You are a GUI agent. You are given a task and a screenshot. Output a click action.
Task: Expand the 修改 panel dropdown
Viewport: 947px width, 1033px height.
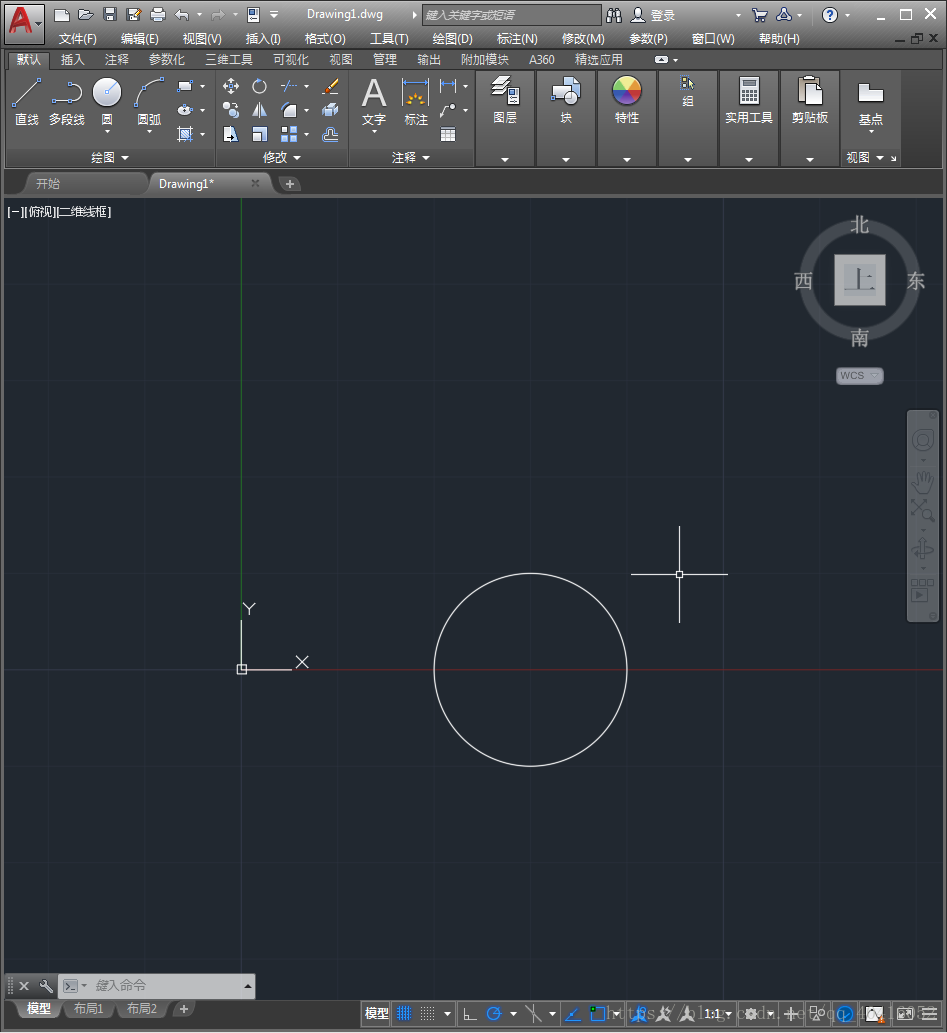tap(281, 157)
